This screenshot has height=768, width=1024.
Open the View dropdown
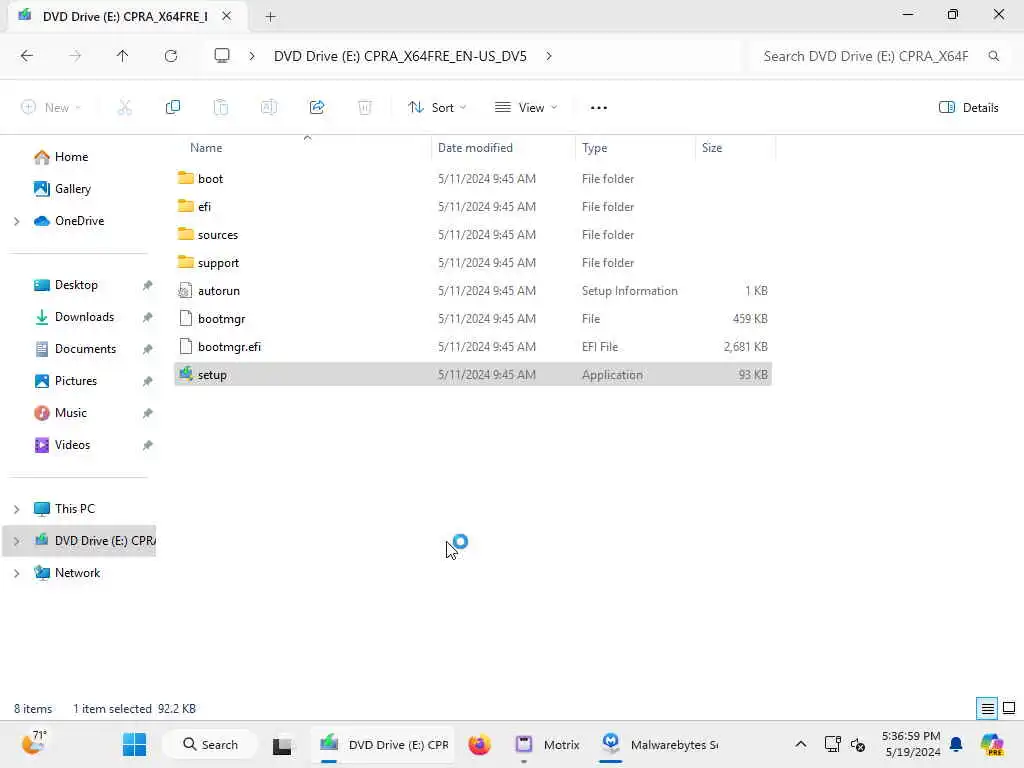pyautogui.click(x=526, y=108)
